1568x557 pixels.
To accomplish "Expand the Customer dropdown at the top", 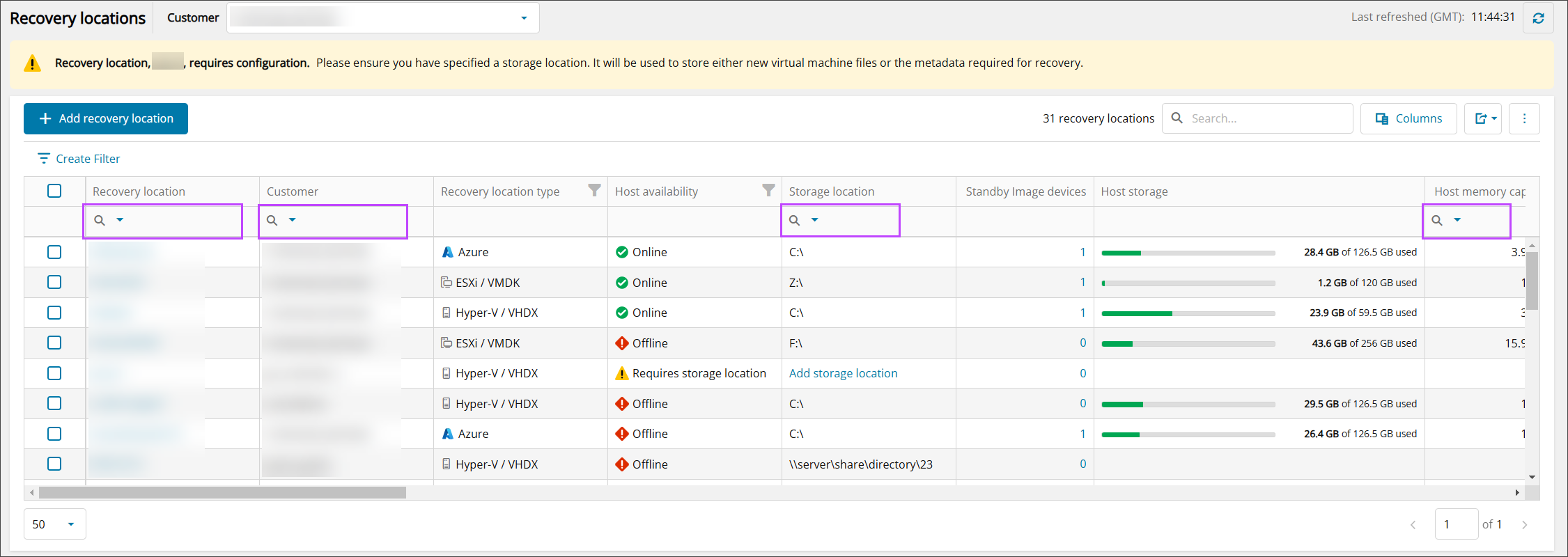I will coord(524,18).
